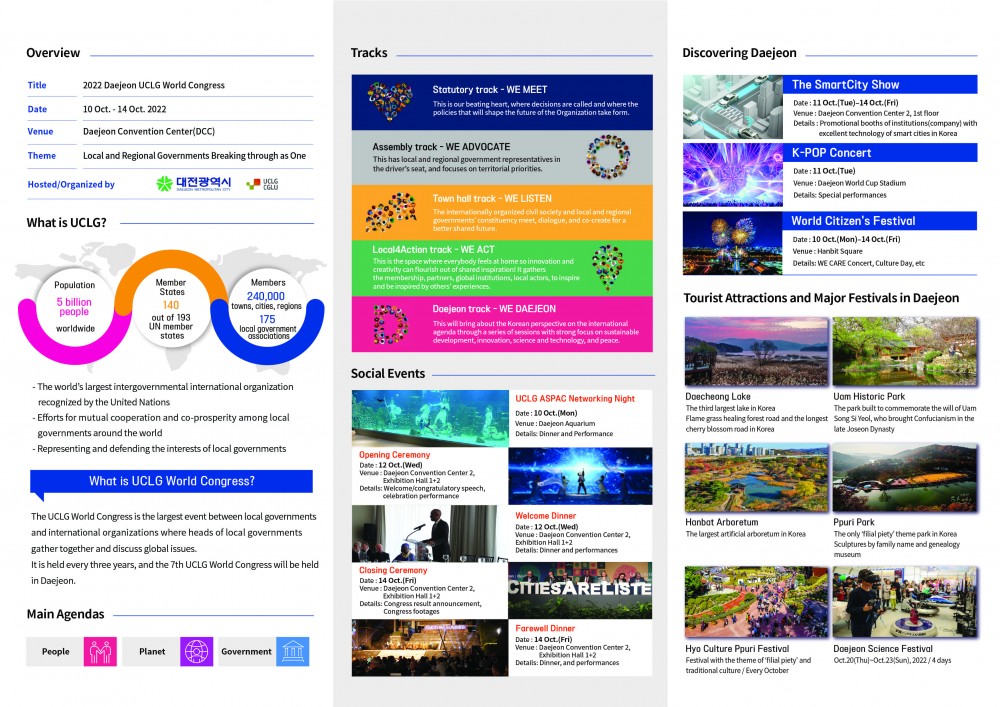
Task: Click the Opening Ceremony title
Action: 394,455
